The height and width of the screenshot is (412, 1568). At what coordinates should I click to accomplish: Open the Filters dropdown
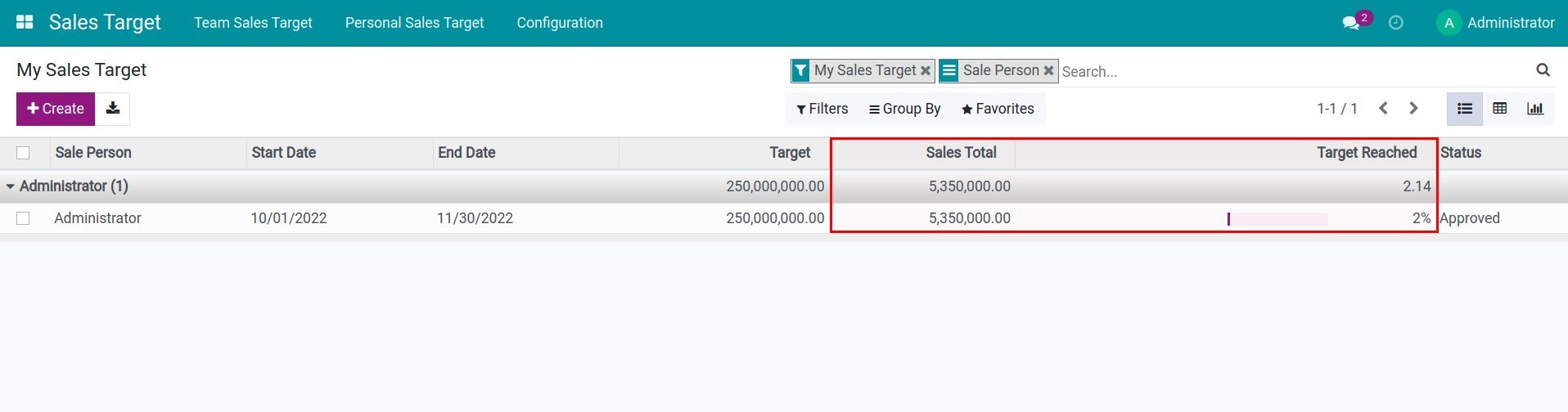click(822, 109)
